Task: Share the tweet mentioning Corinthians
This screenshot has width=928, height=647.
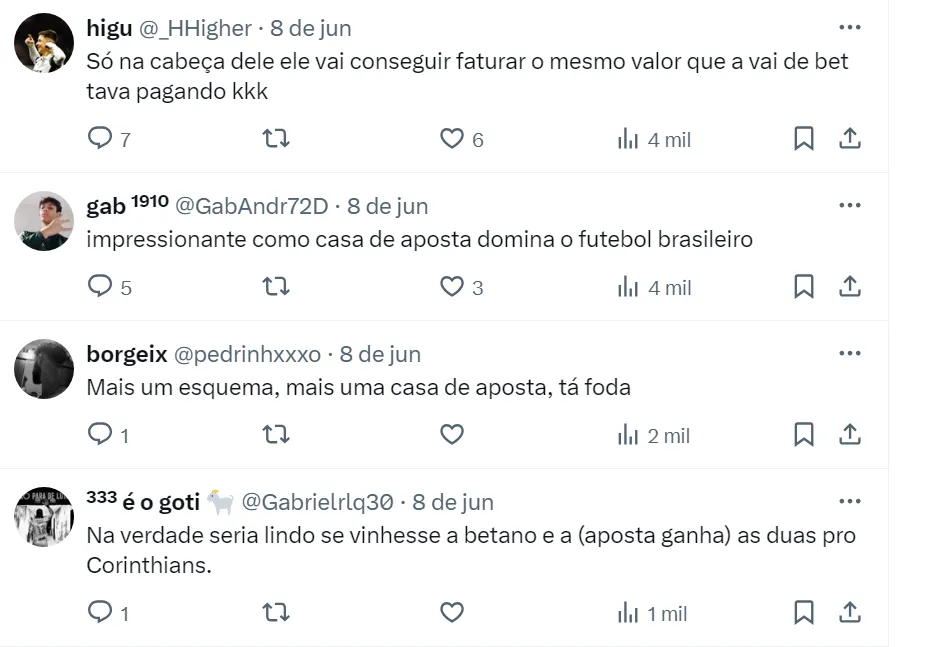Action: point(849,612)
